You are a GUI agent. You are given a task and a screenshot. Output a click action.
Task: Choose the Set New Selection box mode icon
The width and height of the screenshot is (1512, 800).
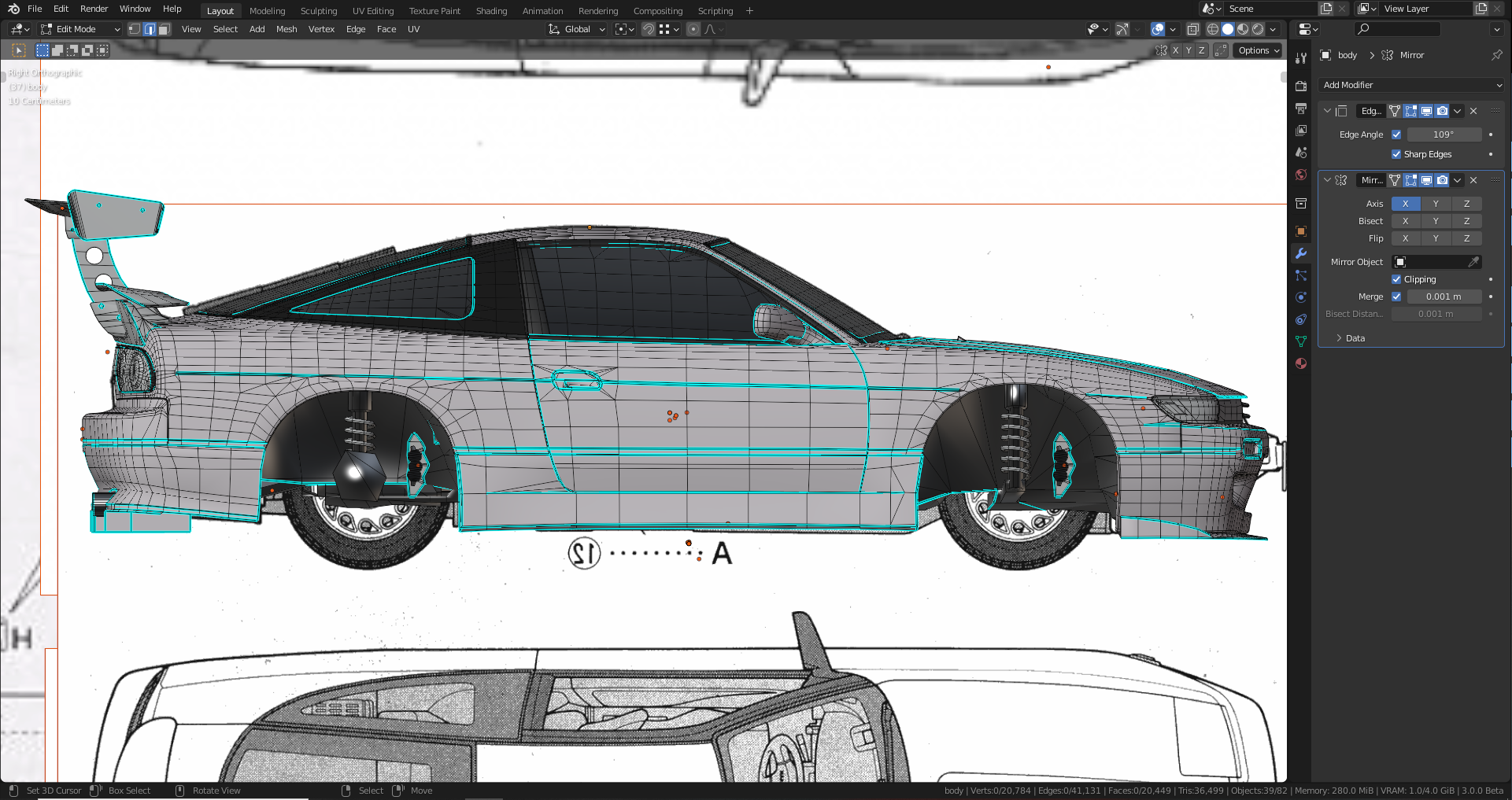(x=43, y=50)
